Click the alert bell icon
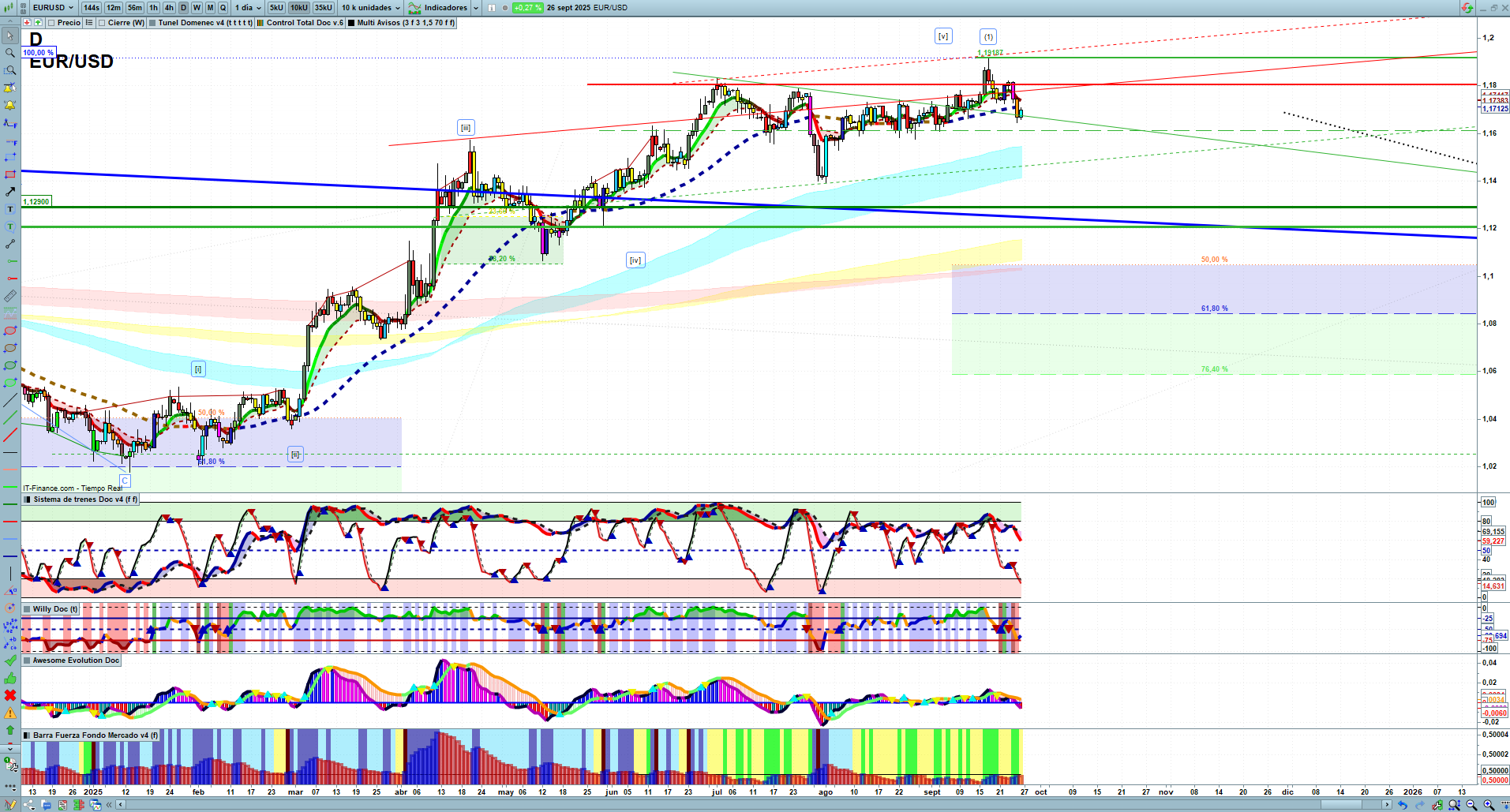 click(x=9, y=105)
